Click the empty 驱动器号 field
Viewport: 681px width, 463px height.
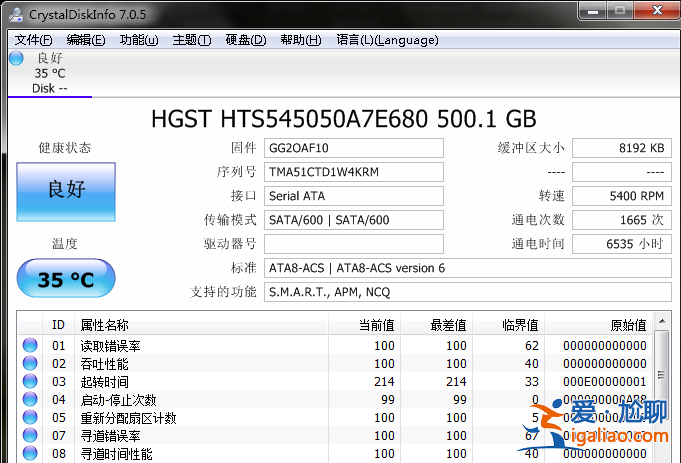(x=354, y=244)
